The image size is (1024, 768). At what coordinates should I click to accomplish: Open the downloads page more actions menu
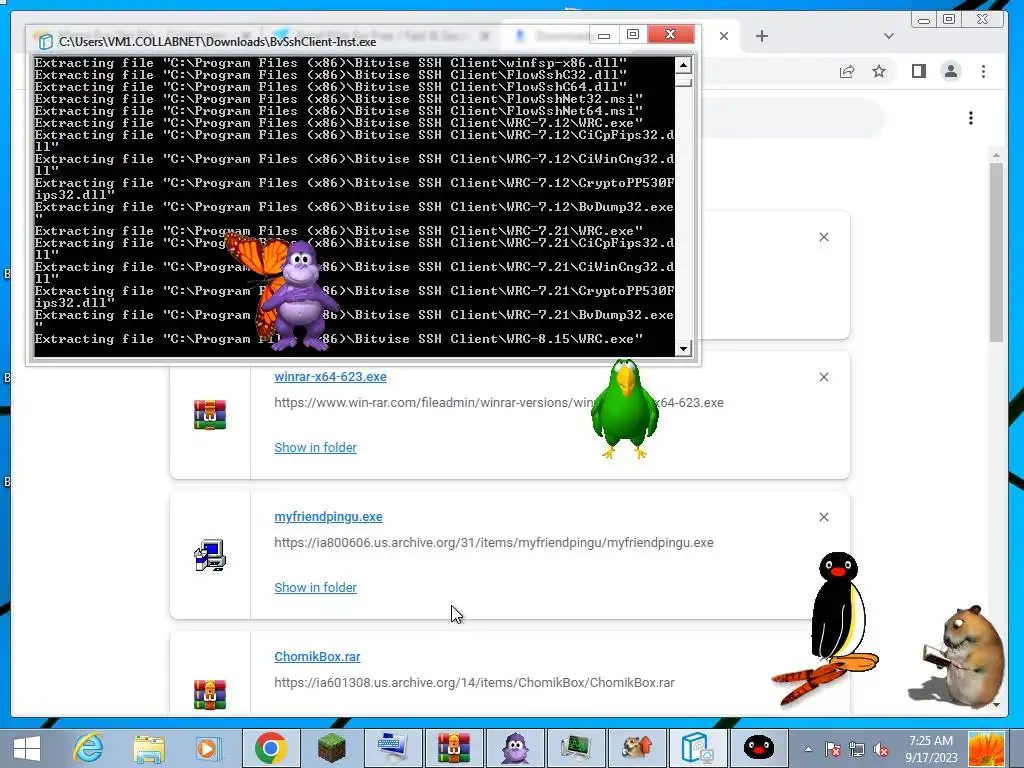point(971,118)
